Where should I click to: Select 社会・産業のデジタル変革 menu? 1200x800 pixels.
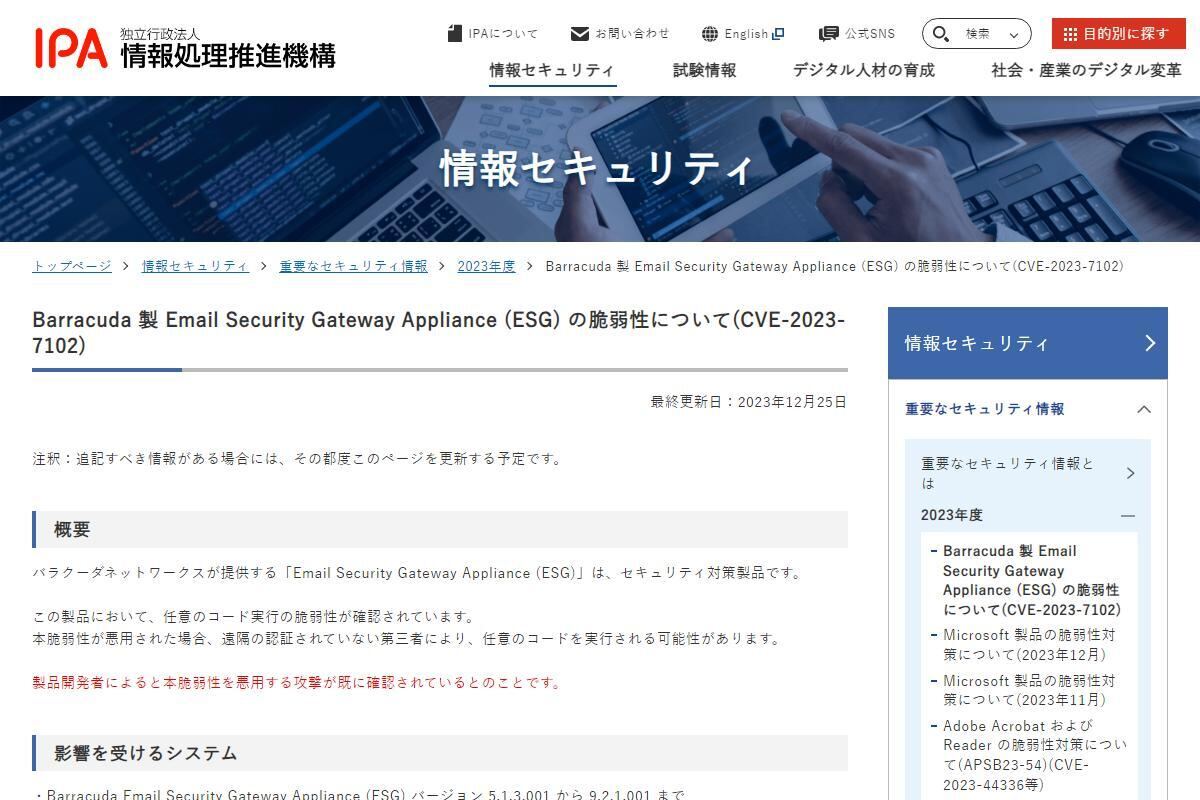click(1086, 70)
